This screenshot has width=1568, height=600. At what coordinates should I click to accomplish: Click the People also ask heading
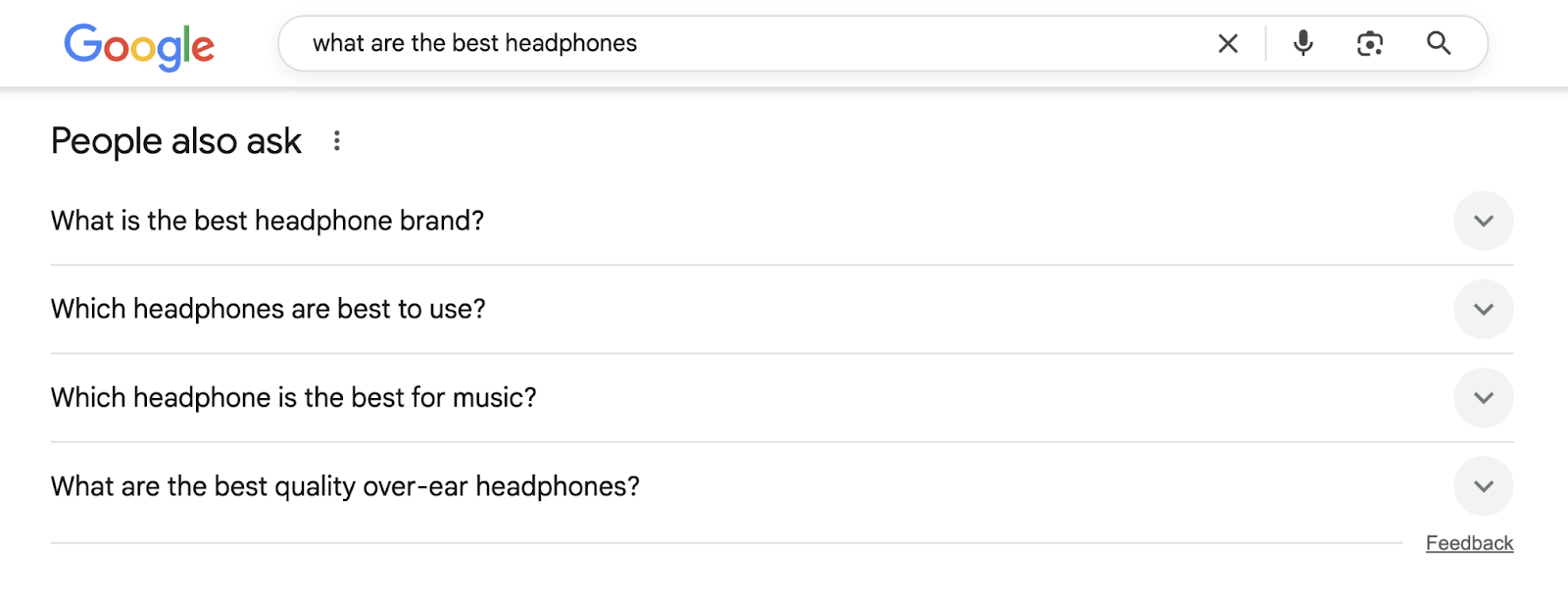(175, 140)
